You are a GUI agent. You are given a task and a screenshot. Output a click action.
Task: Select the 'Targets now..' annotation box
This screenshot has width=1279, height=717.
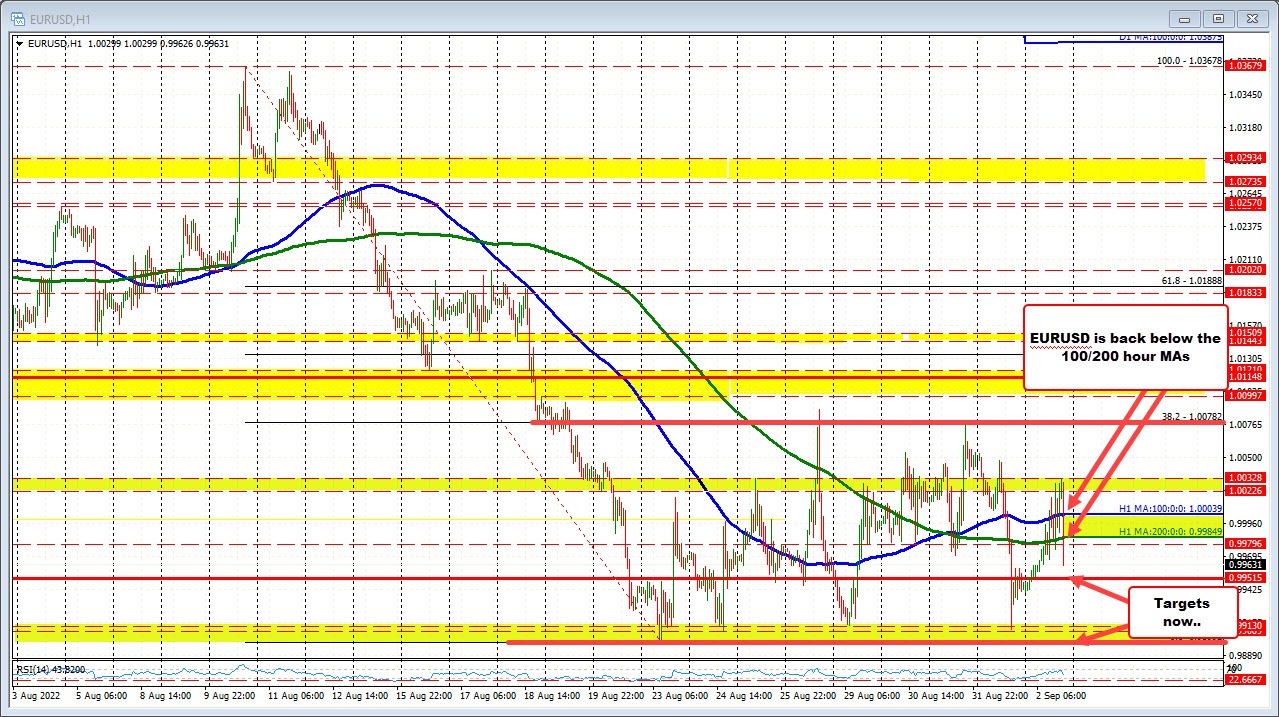click(1182, 612)
